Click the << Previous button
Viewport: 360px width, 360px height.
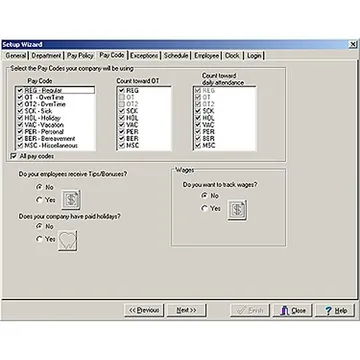[144, 310]
